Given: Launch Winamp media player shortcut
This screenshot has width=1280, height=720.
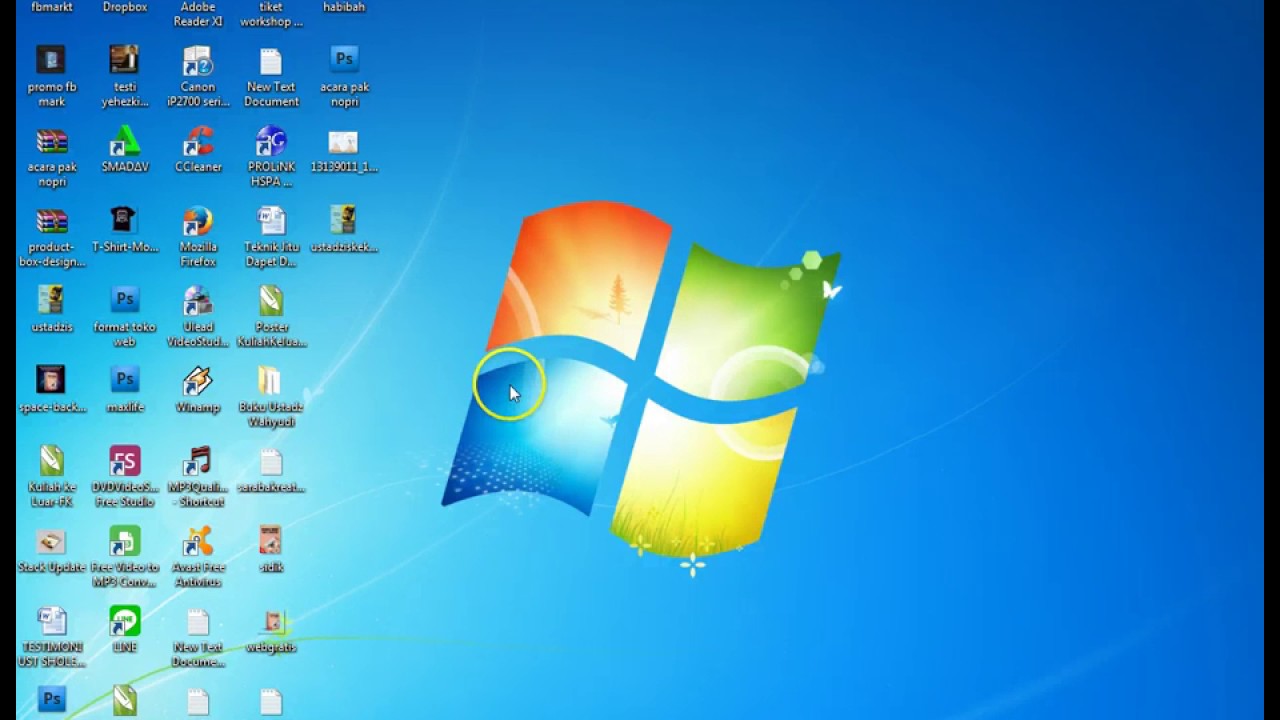Looking at the screenshot, I should pyautogui.click(x=198, y=380).
